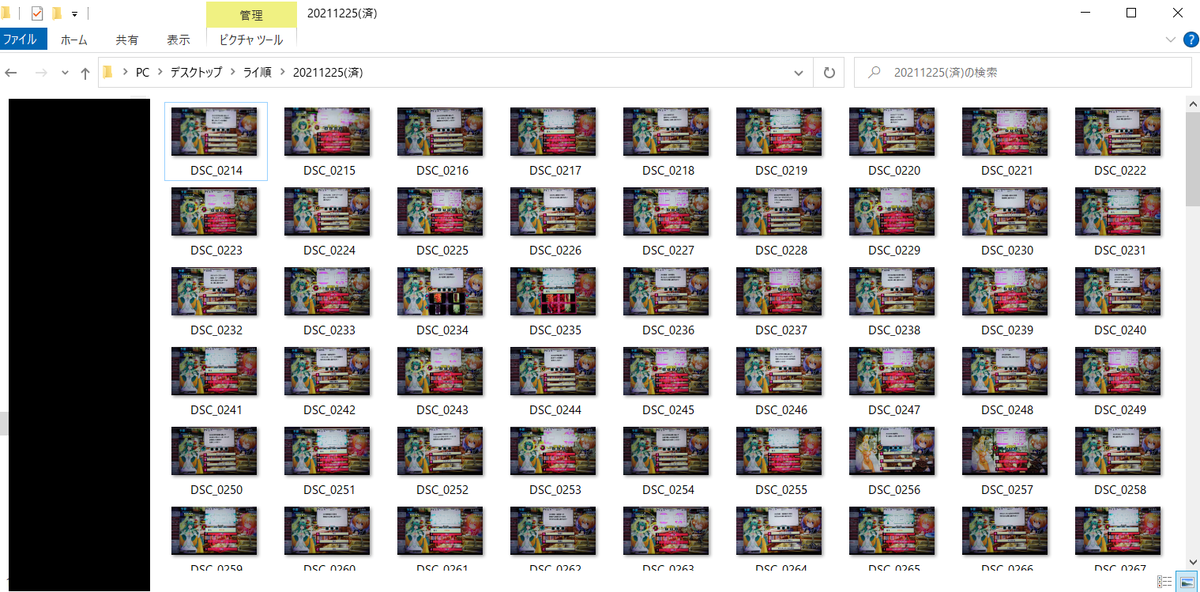Viewport: 1200px width, 592px height.
Task: Switch to the 共有 ribbon tab
Action: click(x=127, y=40)
